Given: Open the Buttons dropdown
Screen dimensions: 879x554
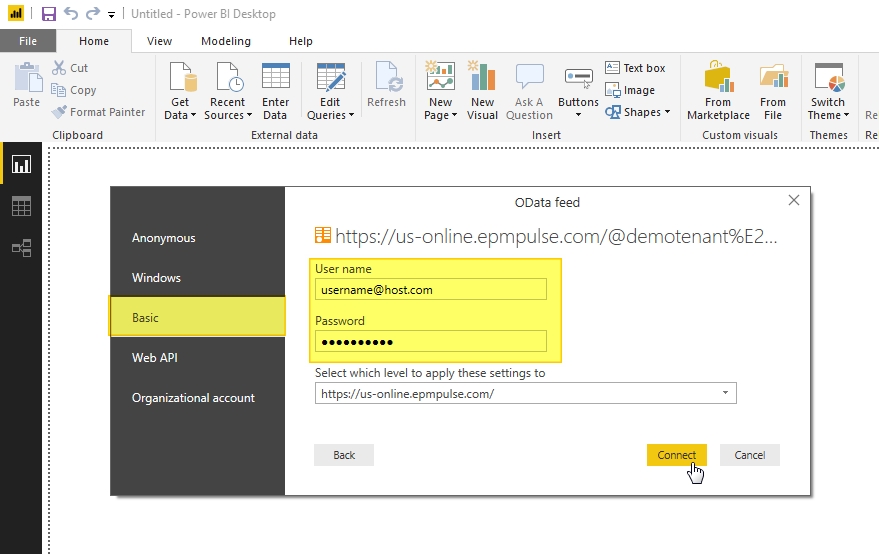Looking at the screenshot, I should [x=579, y=91].
